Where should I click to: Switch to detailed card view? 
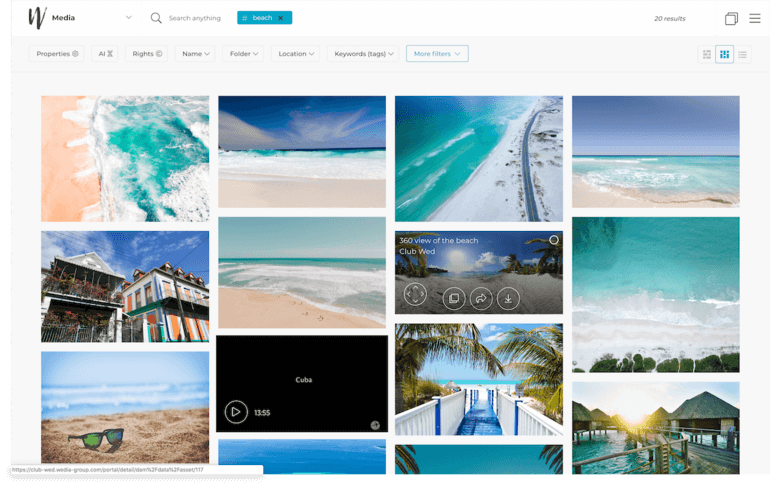pyautogui.click(x=707, y=54)
